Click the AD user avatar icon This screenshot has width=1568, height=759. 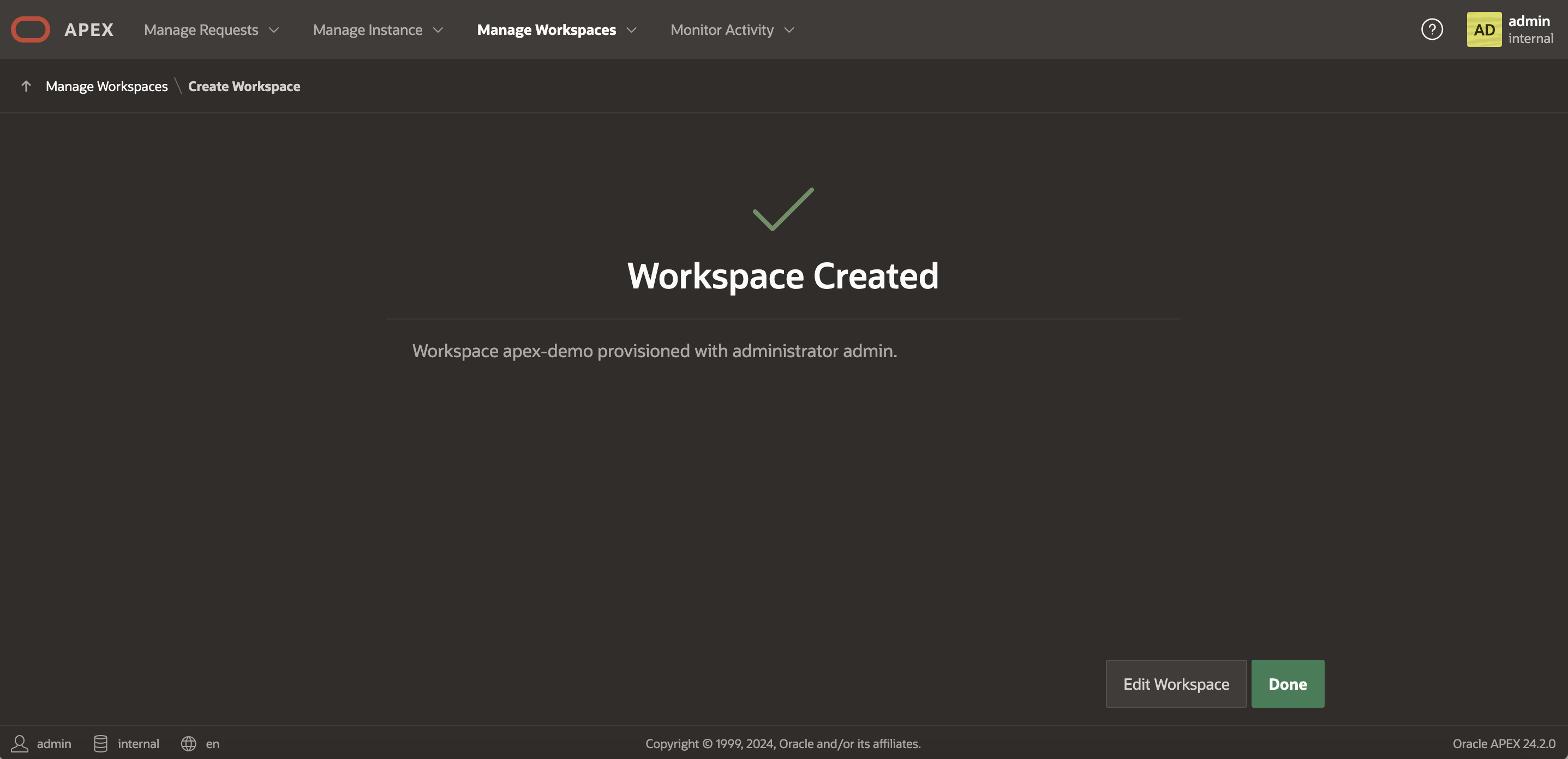1483,29
